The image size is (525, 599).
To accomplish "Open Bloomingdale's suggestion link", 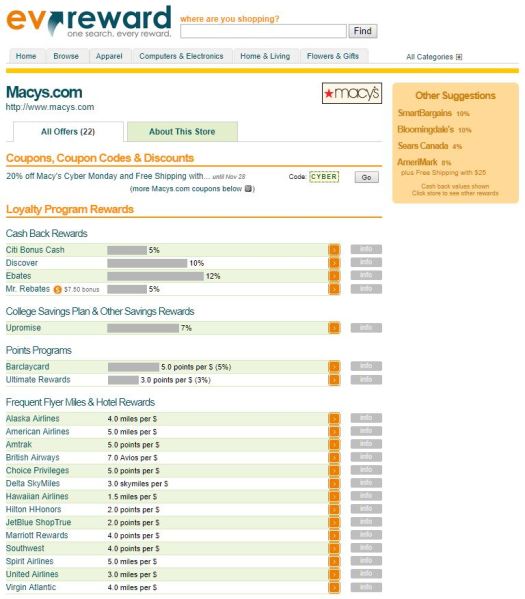I will (x=426, y=130).
